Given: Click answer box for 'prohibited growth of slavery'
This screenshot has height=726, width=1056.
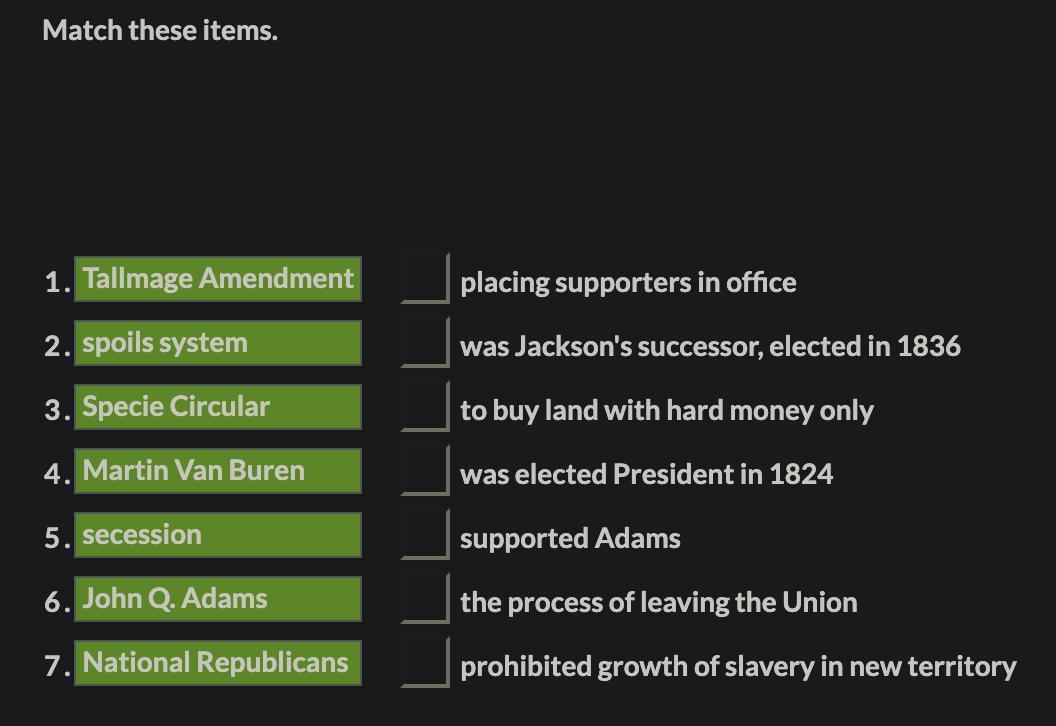Looking at the screenshot, I should point(424,662).
